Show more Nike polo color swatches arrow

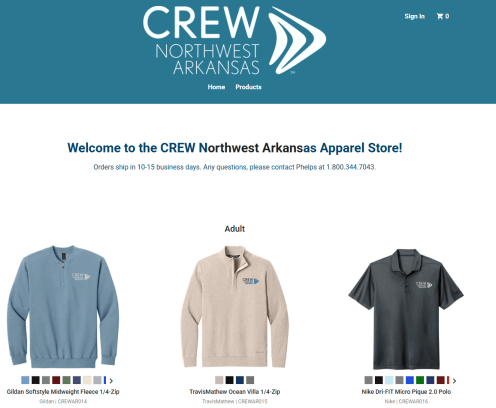(x=454, y=381)
